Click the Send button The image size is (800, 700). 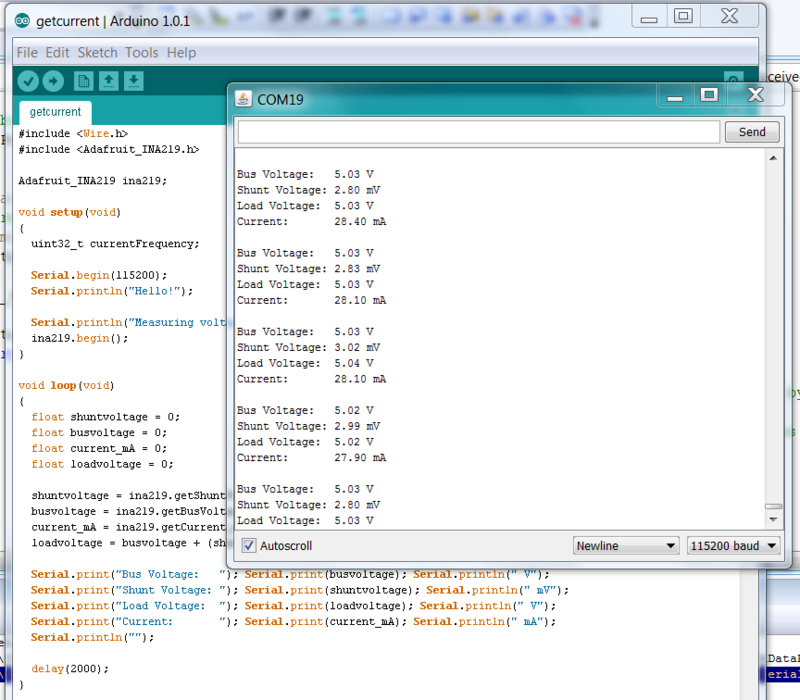pos(752,132)
